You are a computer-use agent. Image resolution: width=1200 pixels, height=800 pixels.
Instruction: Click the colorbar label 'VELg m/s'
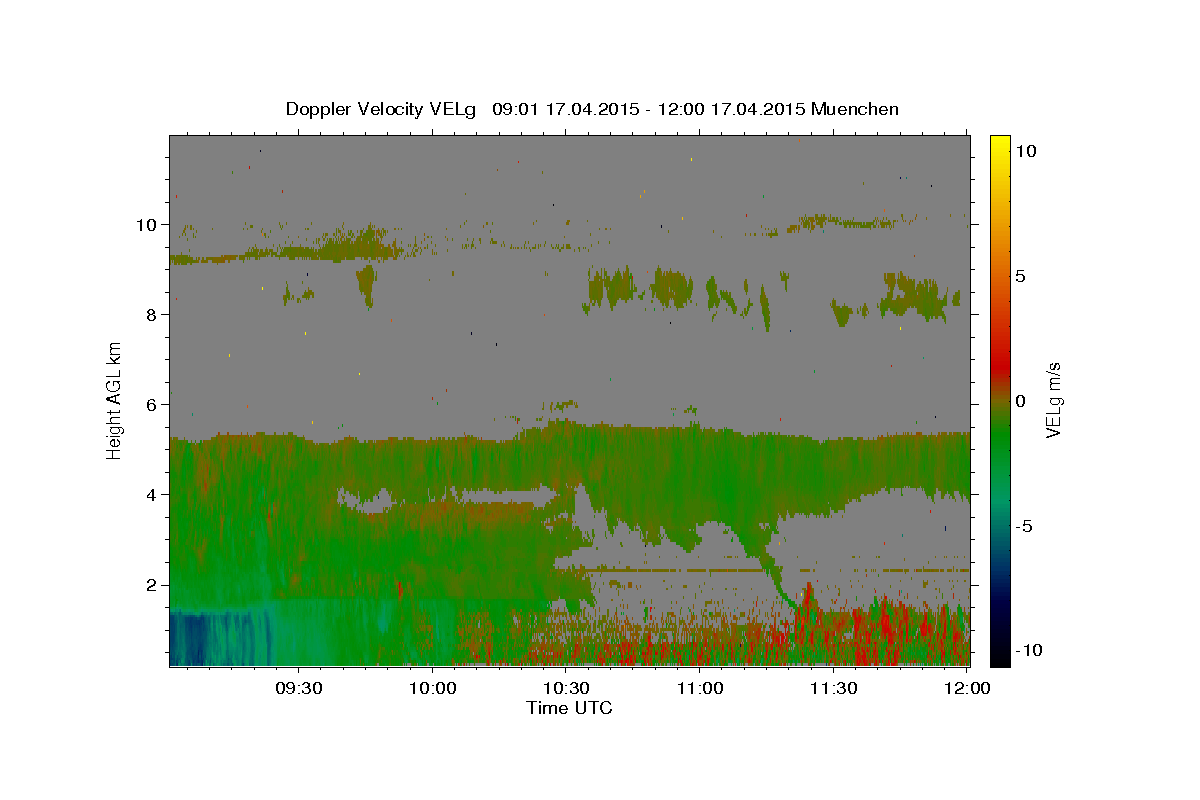(x=1053, y=400)
